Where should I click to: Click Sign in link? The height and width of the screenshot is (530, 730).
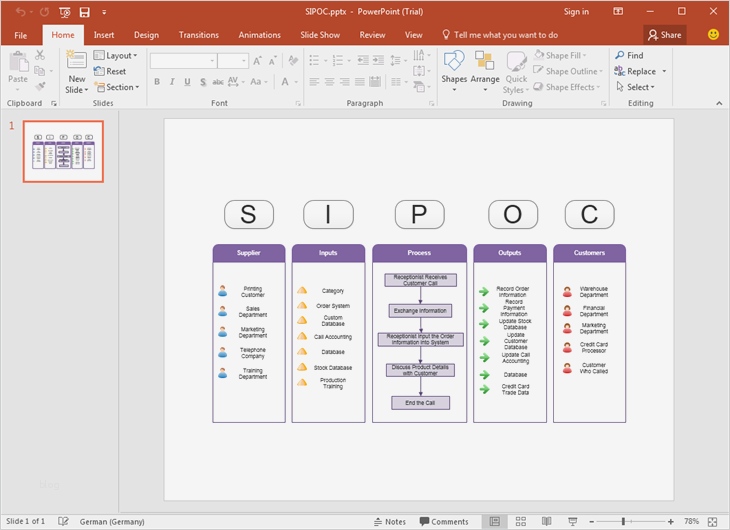click(x=576, y=12)
